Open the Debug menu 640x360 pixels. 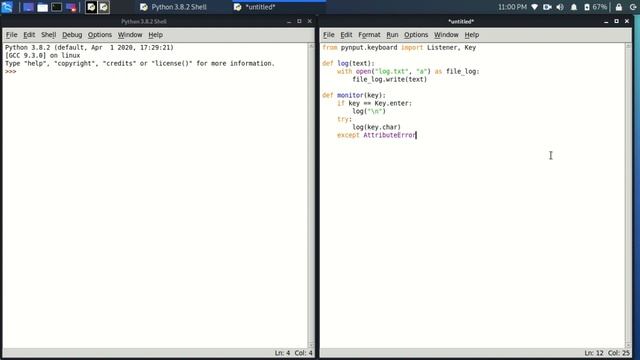click(72, 35)
